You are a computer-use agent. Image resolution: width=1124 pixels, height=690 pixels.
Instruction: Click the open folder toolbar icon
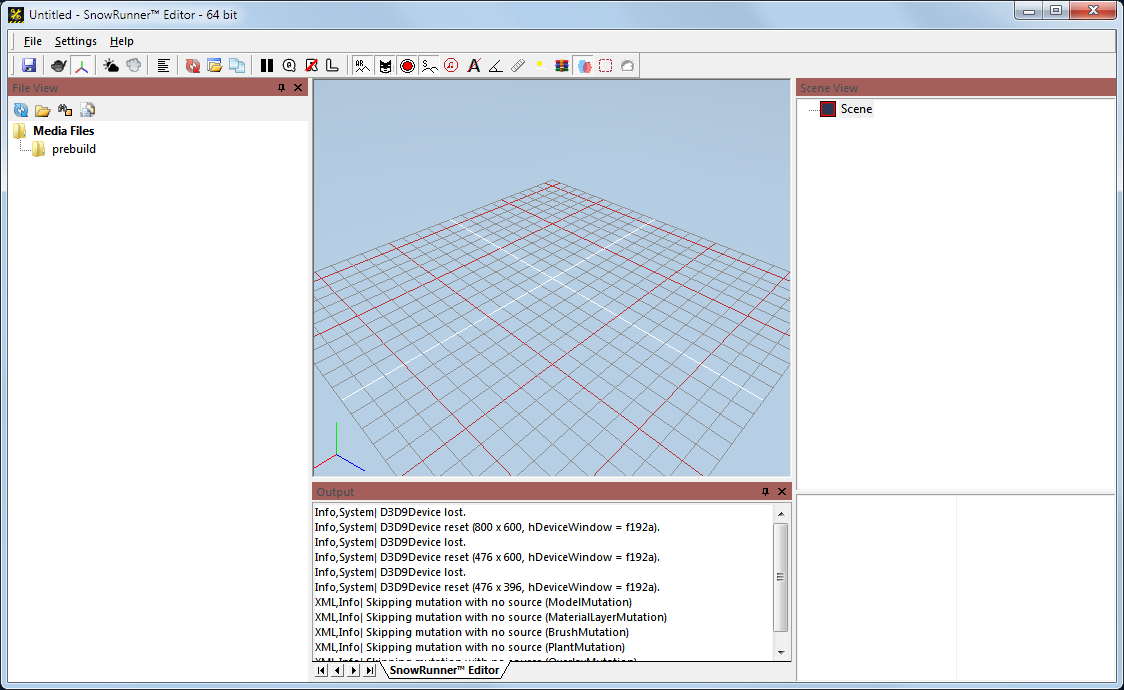click(214, 66)
